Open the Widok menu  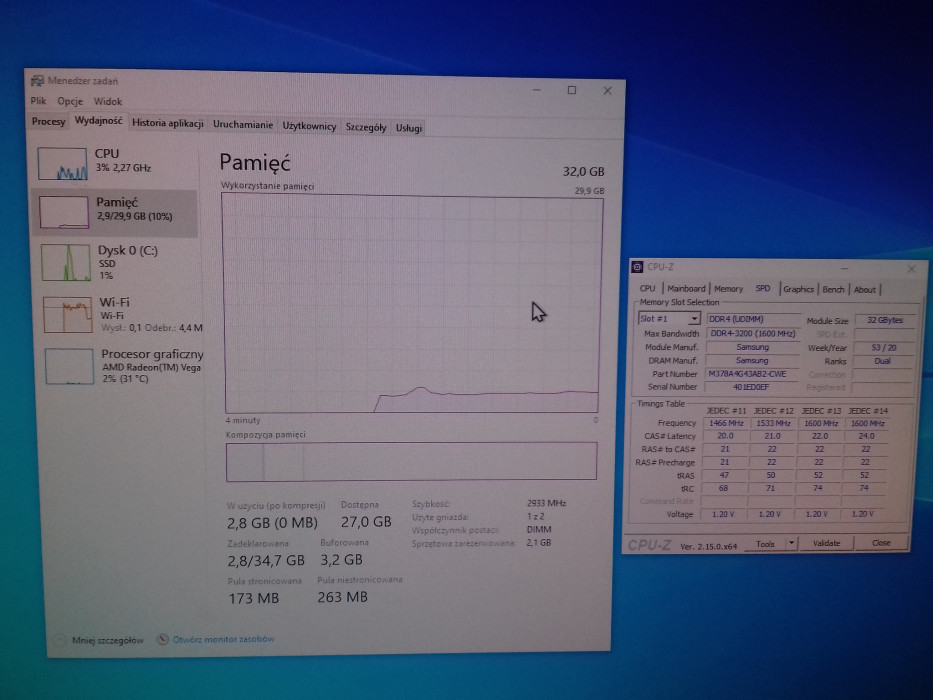pyautogui.click(x=108, y=102)
